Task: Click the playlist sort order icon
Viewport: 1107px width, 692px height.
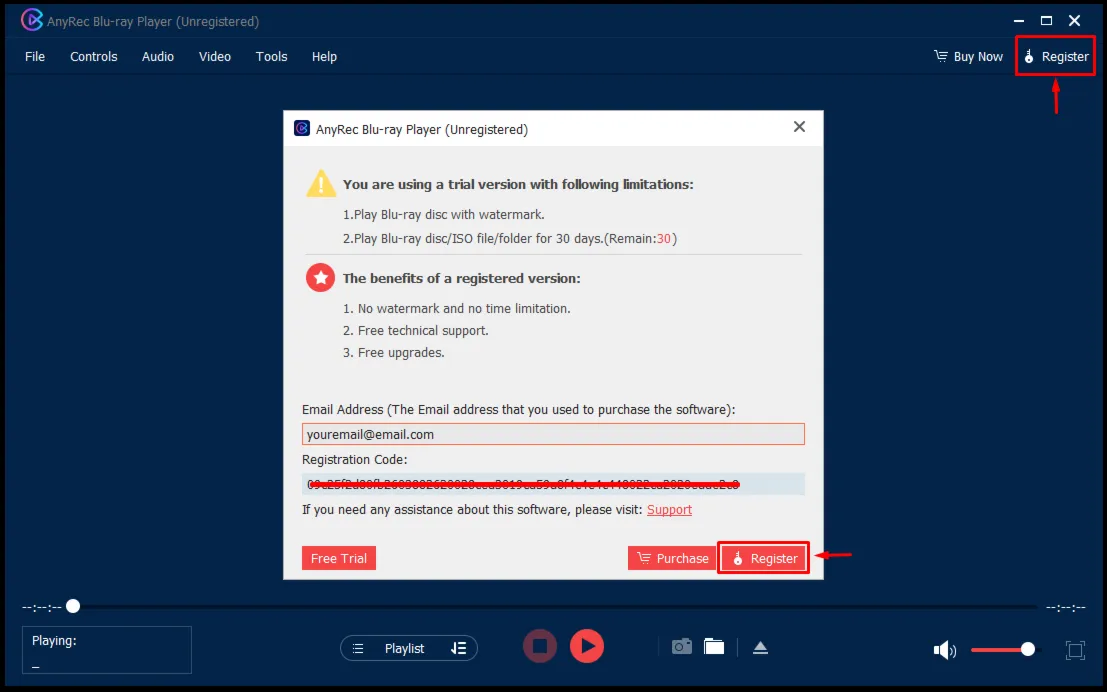Action: 459,648
